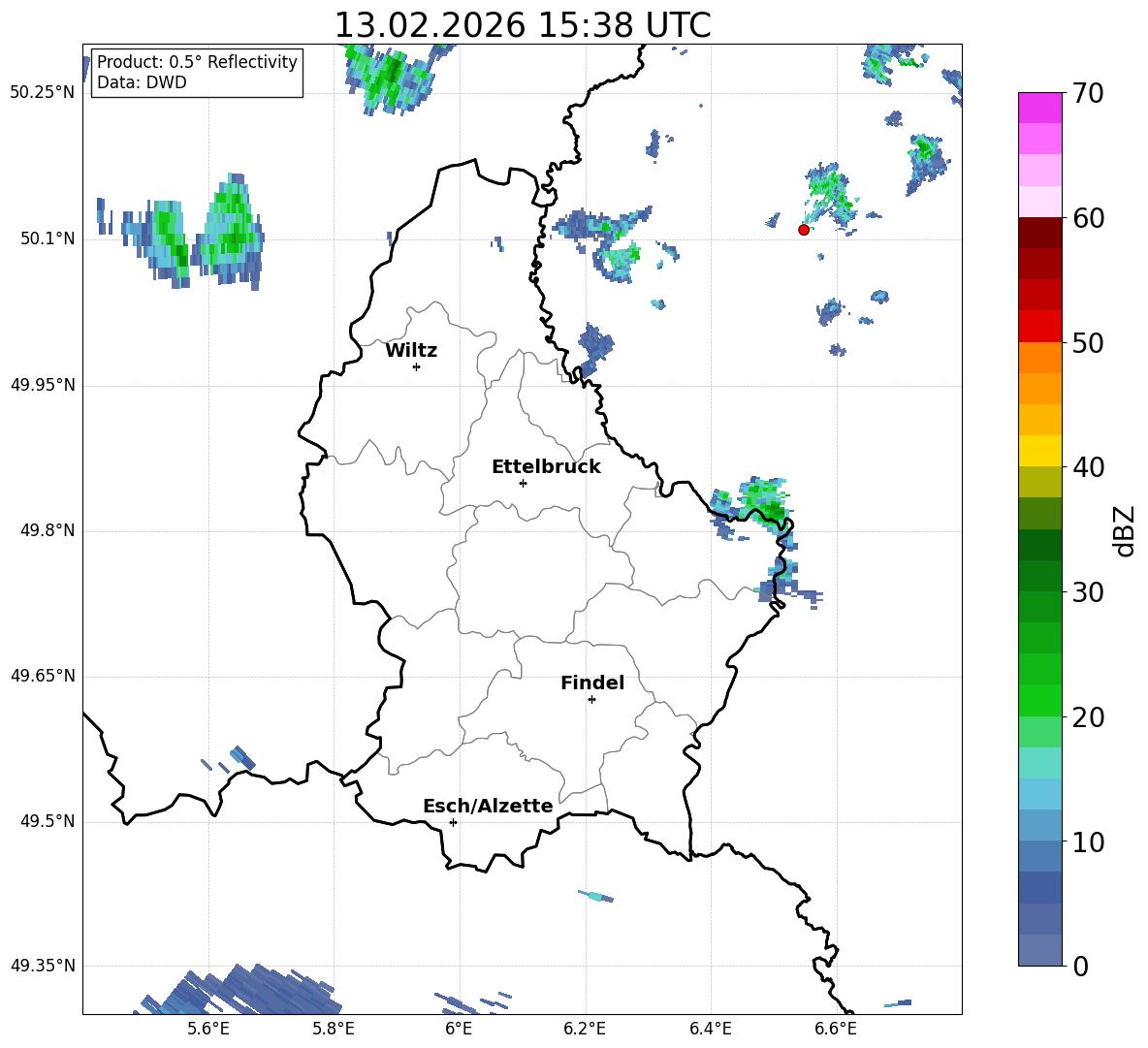
Task: Click the bright red colorbar segment near 50
Action: [x=1039, y=327]
